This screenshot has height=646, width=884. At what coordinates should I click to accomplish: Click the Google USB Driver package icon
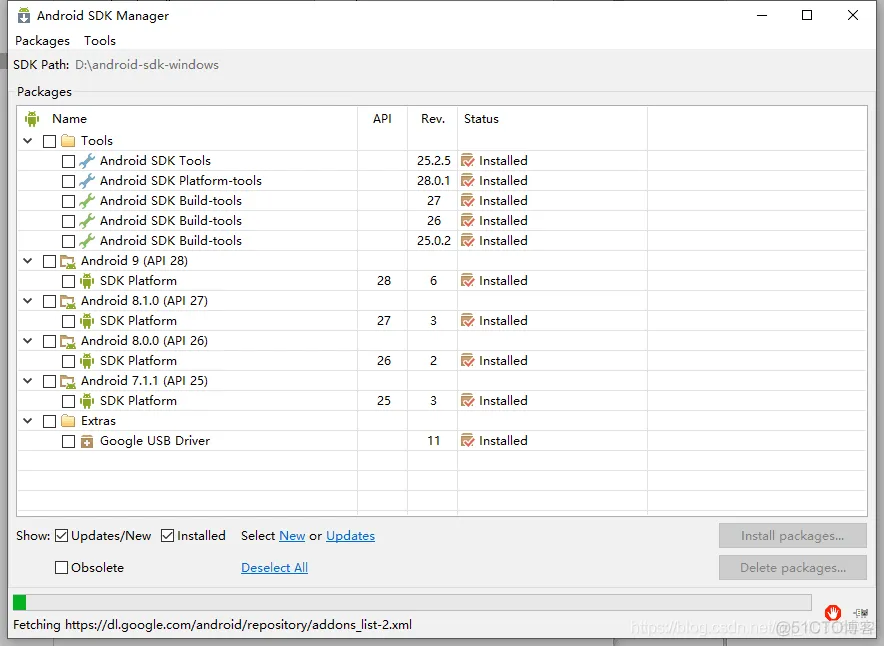[x=87, y=441]
